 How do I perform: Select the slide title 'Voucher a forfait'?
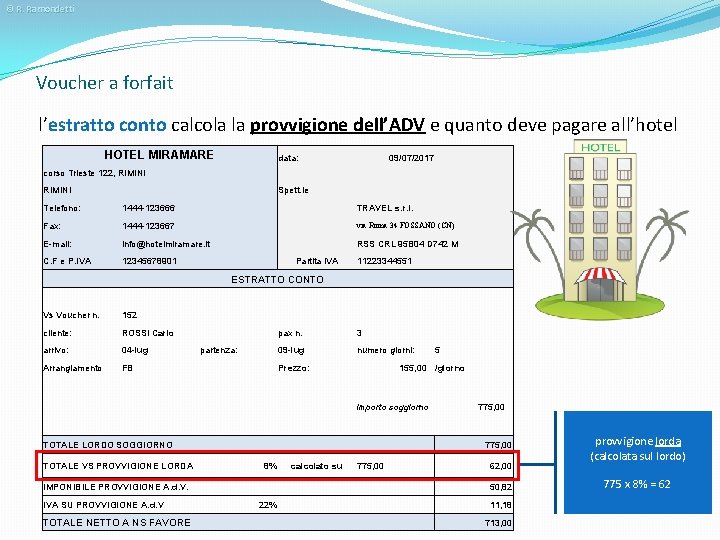click(105, 83)
